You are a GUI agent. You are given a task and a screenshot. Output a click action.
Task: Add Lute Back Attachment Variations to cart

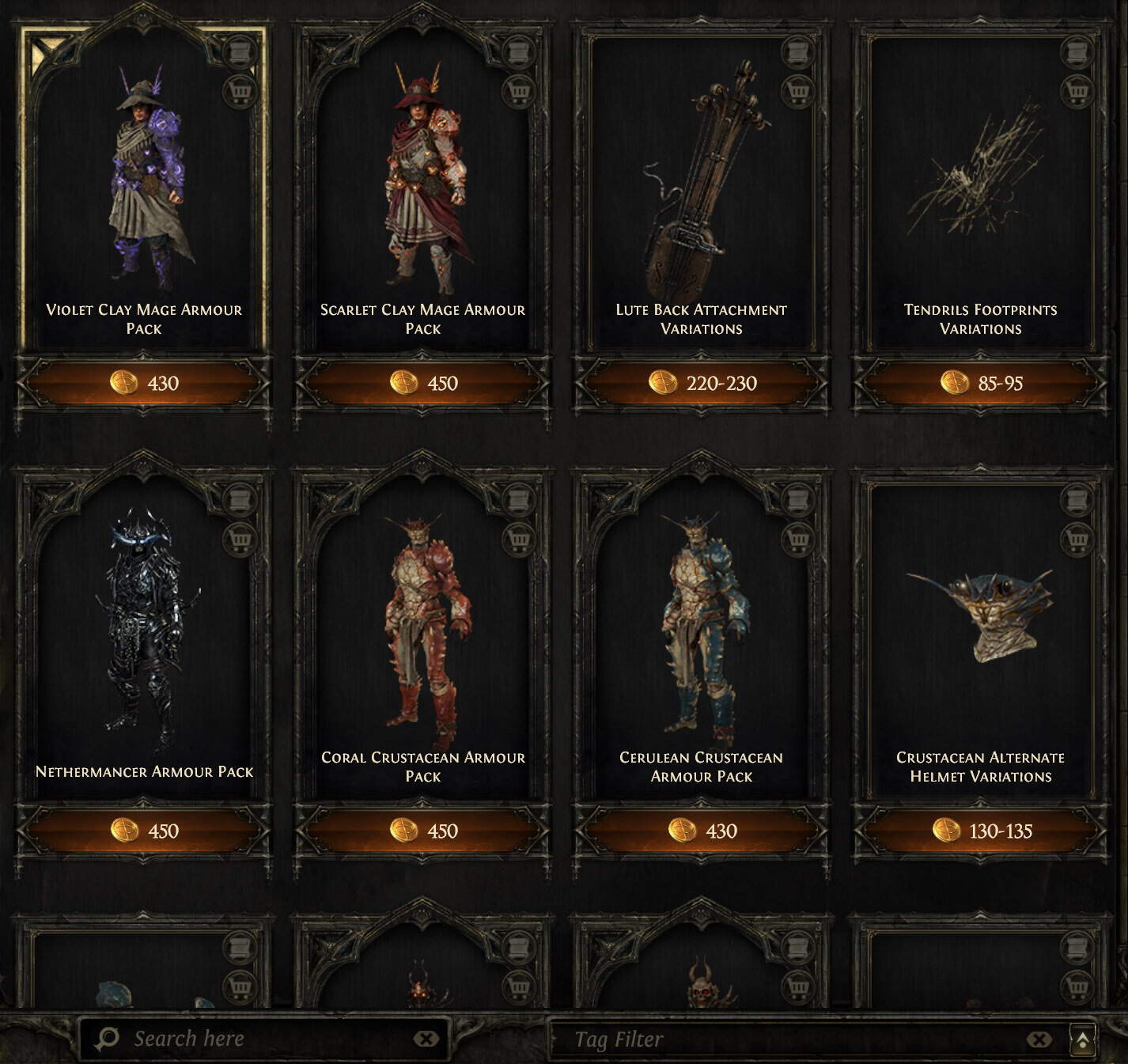(x=798, y=90)
